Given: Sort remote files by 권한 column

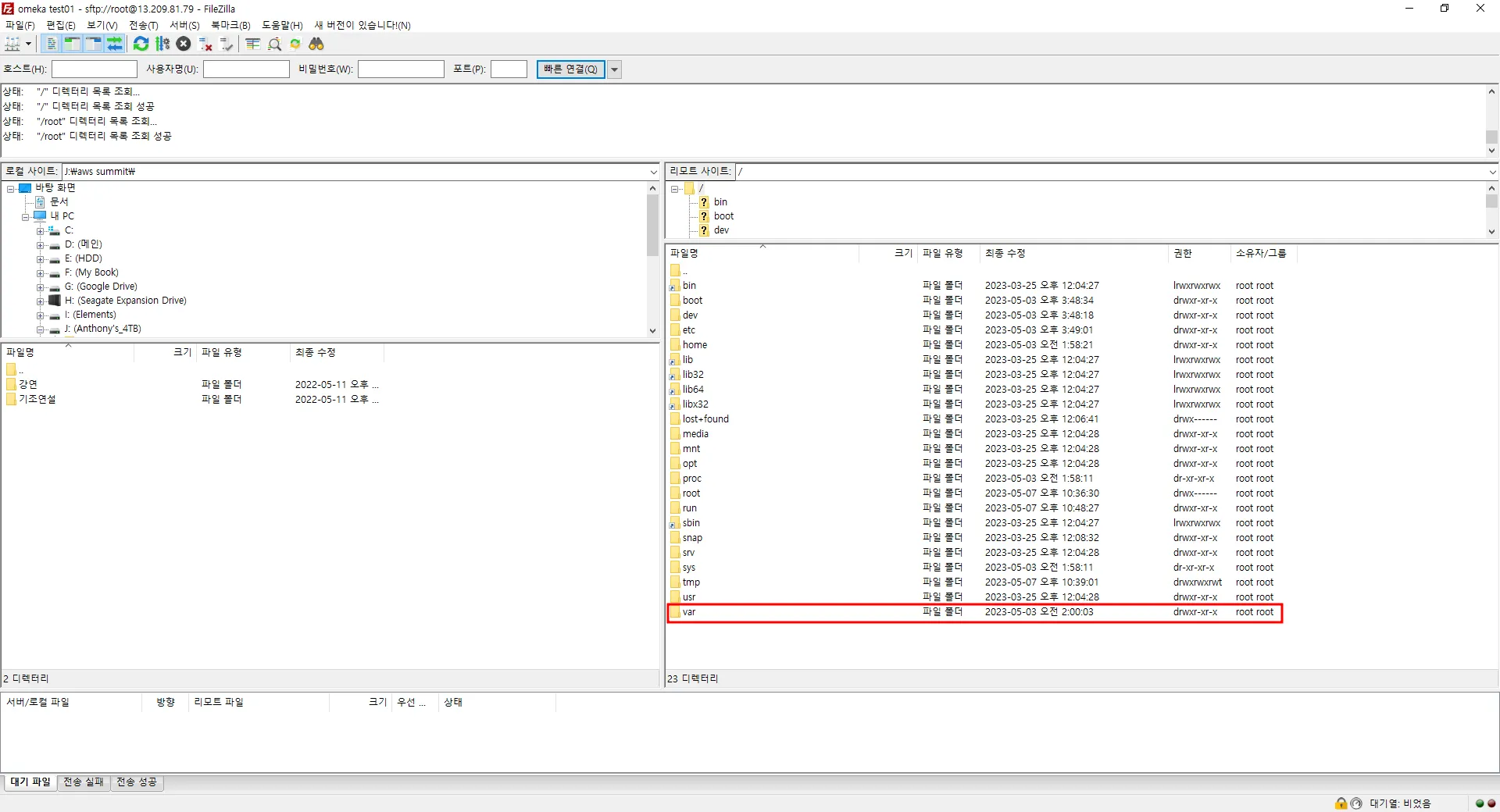Looking at the screenshot, I should (1199, 253).
